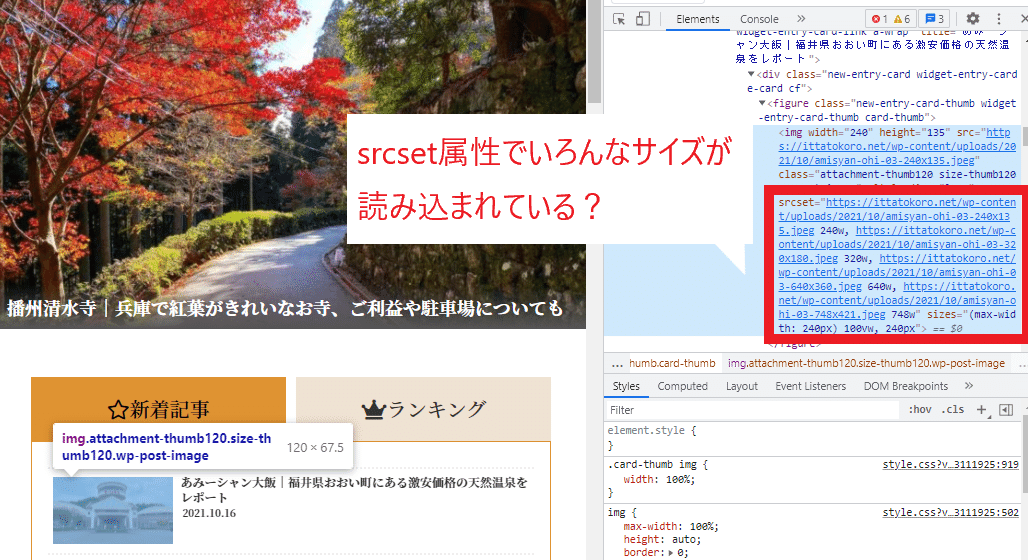Switch to the Elements panel tab
The width and height of the screenshot is (1028, 560).
click(698, 19)
